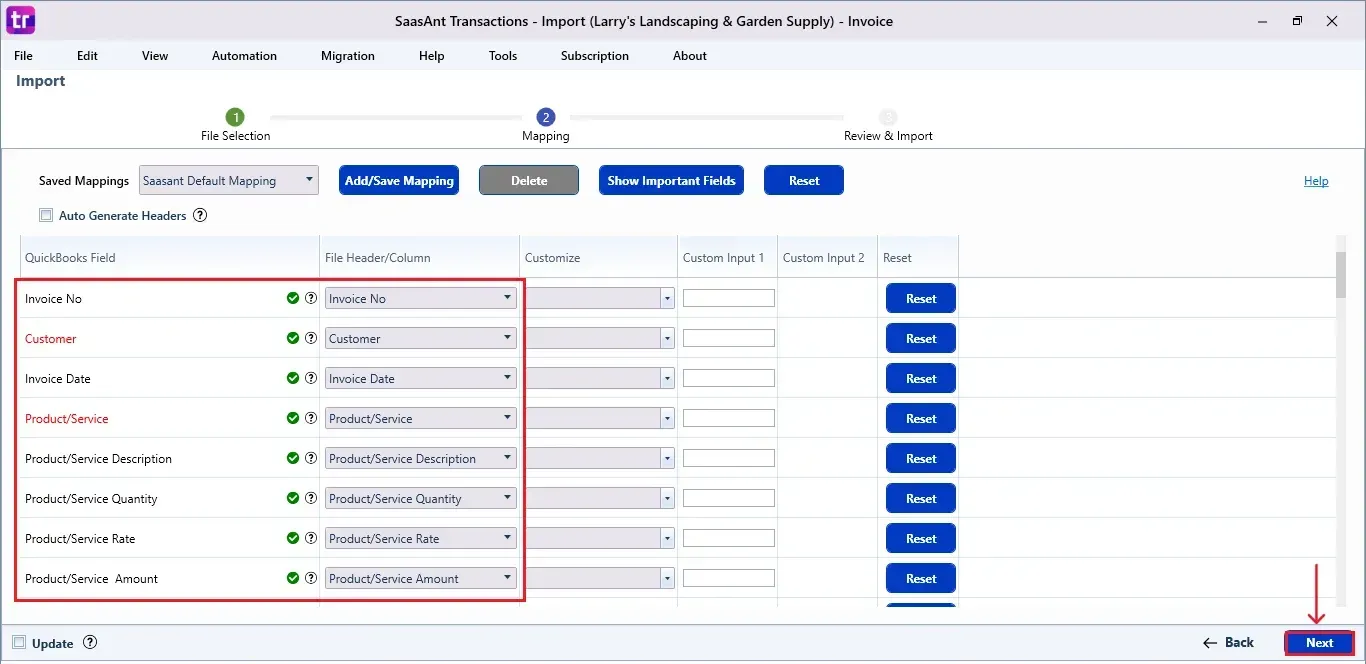
Task: Click question mark icon in Product/Service row
Action: [x=311, y=418]
